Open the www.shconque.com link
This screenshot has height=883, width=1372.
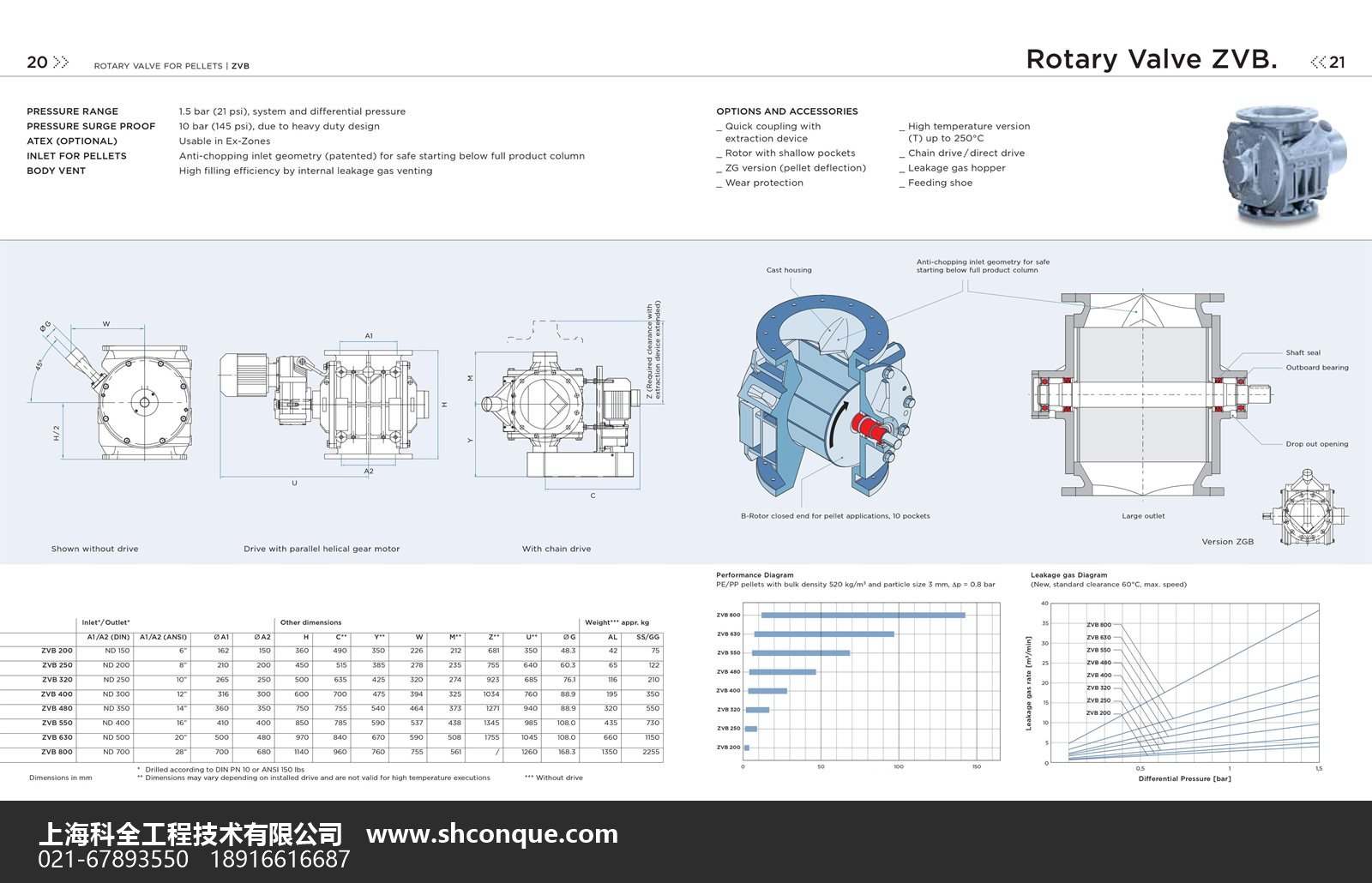(x=492, y=834)
